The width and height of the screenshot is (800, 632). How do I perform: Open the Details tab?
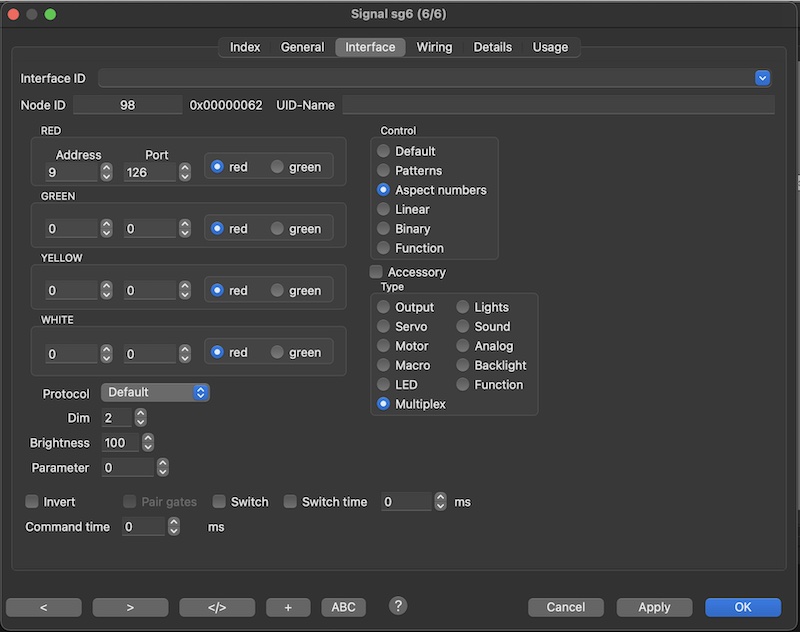click(492, 47)
